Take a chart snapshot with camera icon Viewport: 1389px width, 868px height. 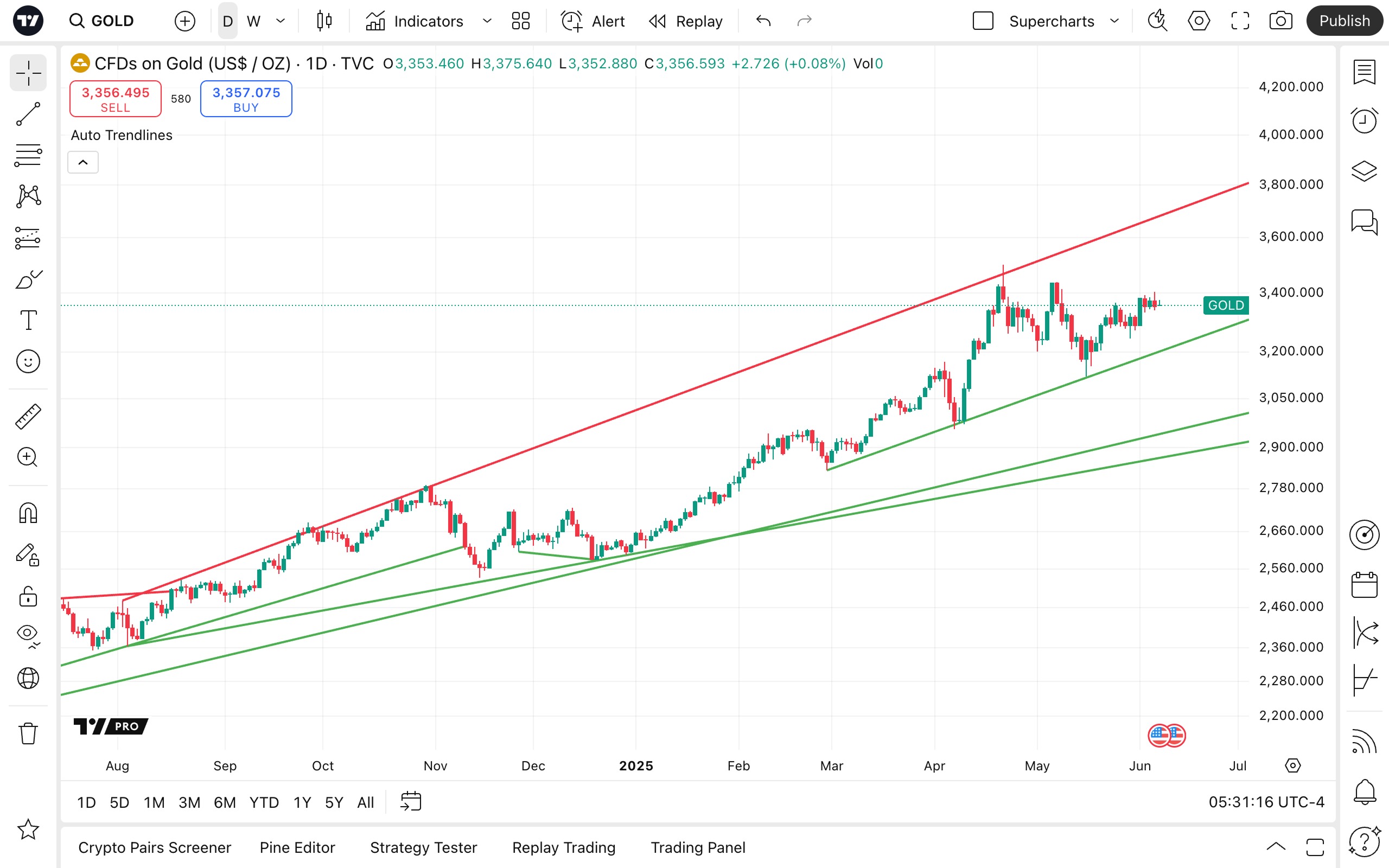(1280, 21)
